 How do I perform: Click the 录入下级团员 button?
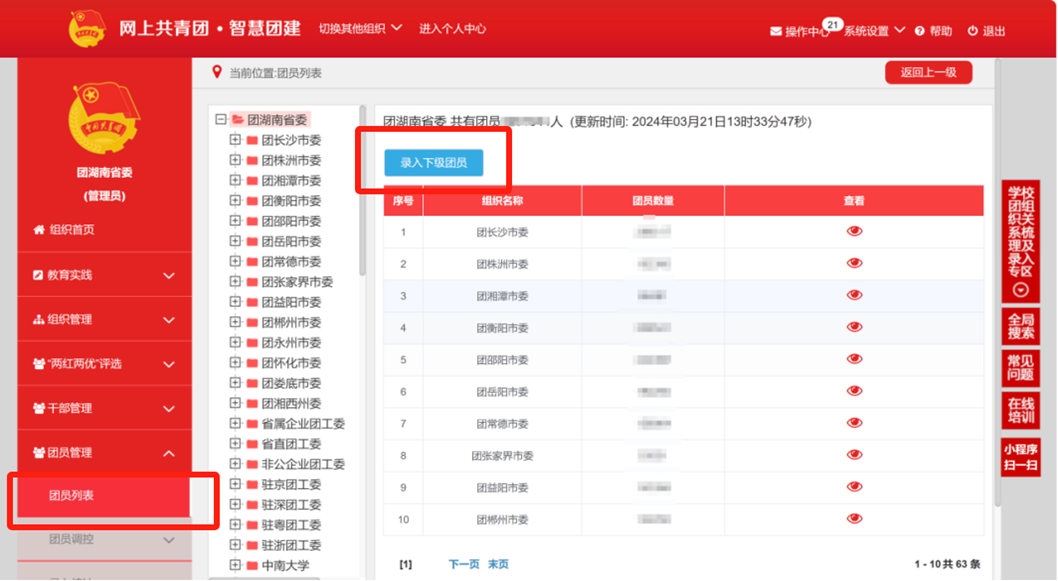[434, 163]
